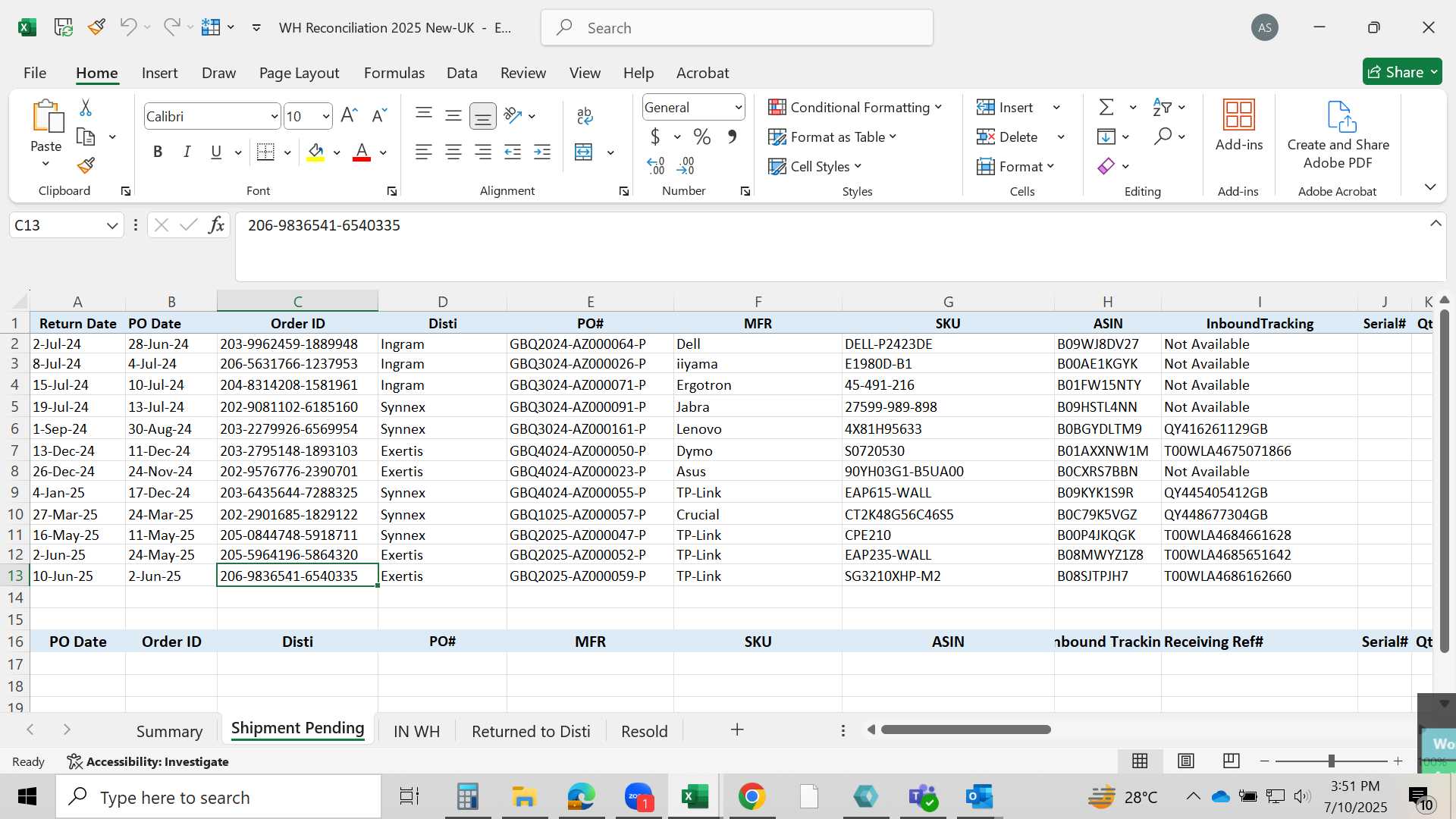Toggle Italic formatting
The height and width of the screenshot is (819, 1456).
click(187, 152)
